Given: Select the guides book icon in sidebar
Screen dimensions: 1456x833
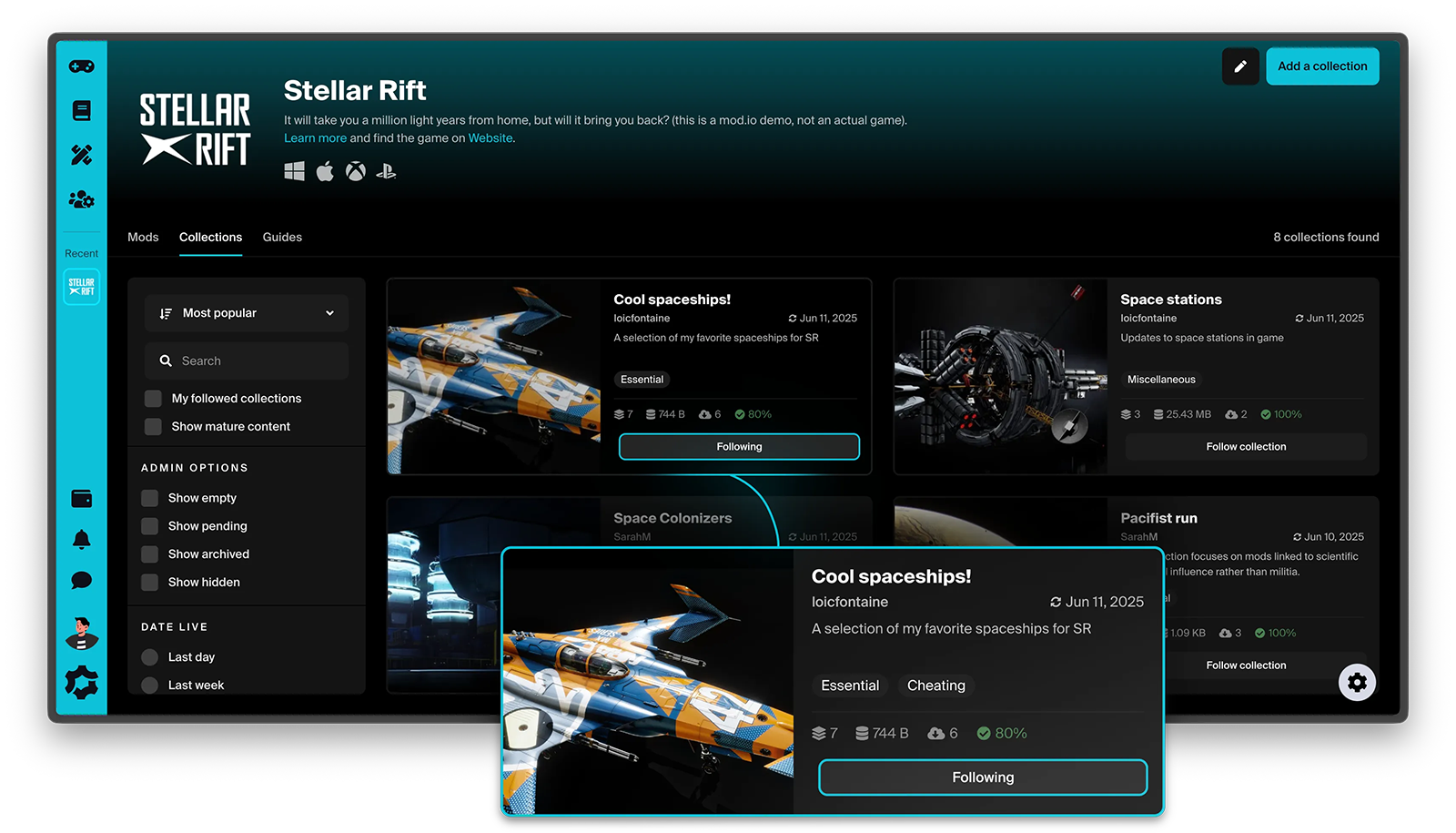Looking at the screenshot, I should point(81,109).
